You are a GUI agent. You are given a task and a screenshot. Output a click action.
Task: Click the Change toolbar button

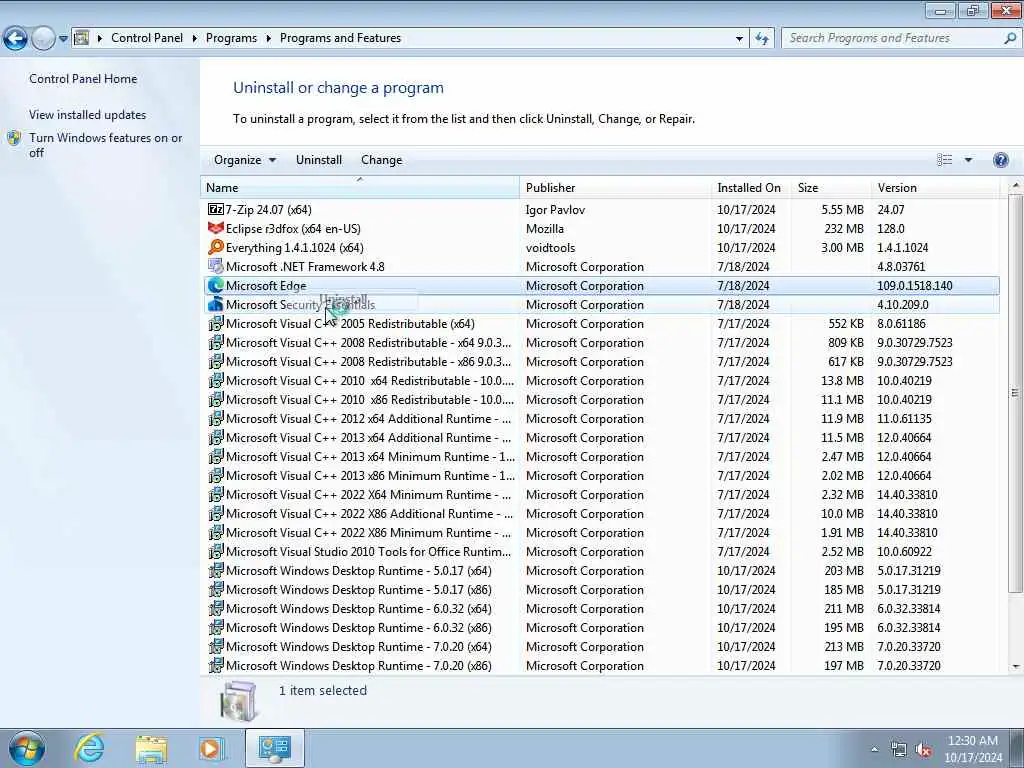(x=381, y=160)
